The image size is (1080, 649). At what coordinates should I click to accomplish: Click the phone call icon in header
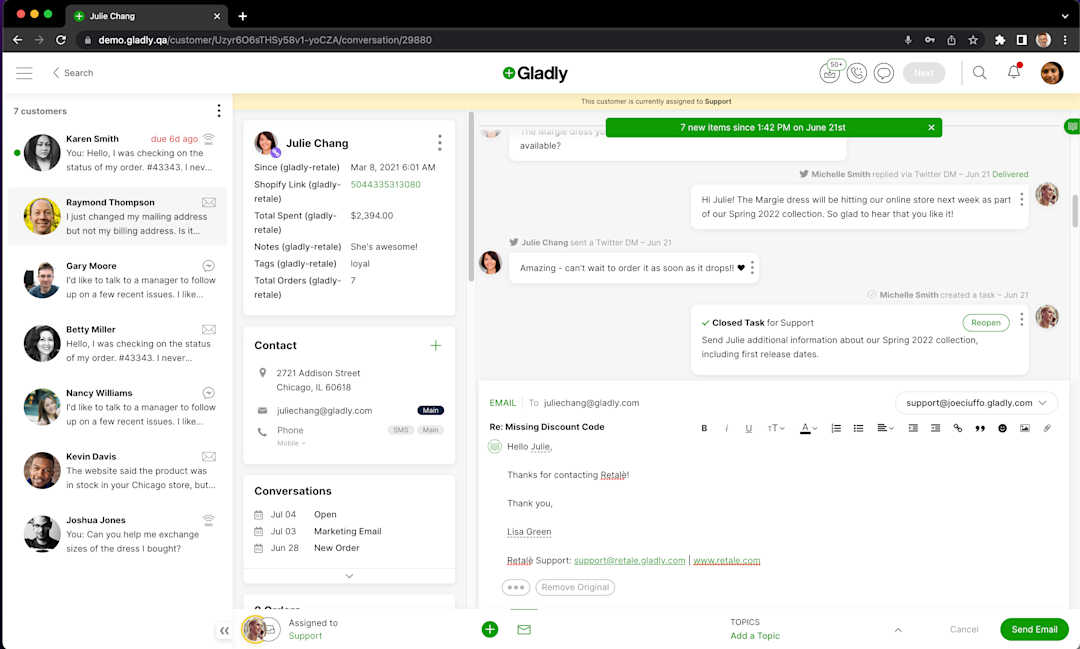[x=857, y=73]
